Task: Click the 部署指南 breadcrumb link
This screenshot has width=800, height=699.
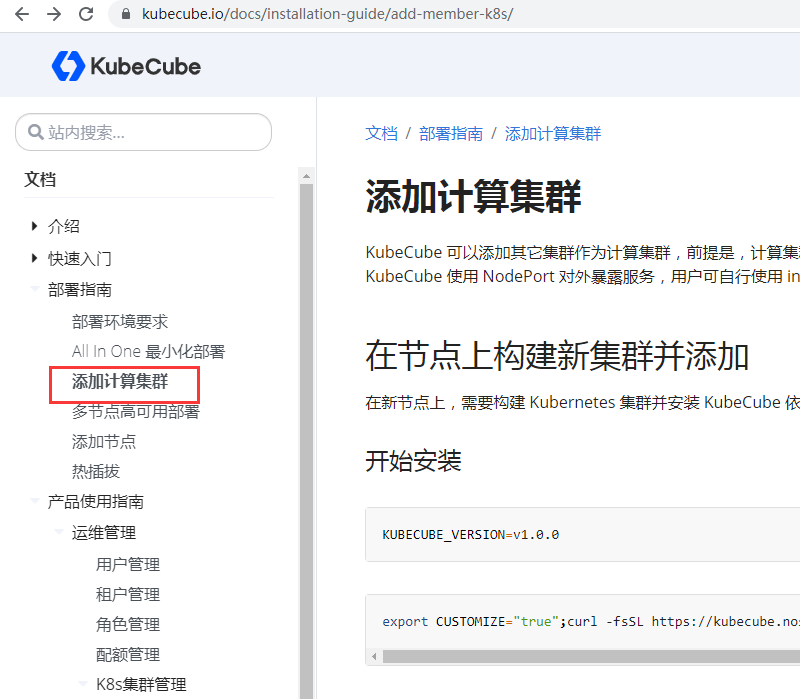Action: coord(451,134)
